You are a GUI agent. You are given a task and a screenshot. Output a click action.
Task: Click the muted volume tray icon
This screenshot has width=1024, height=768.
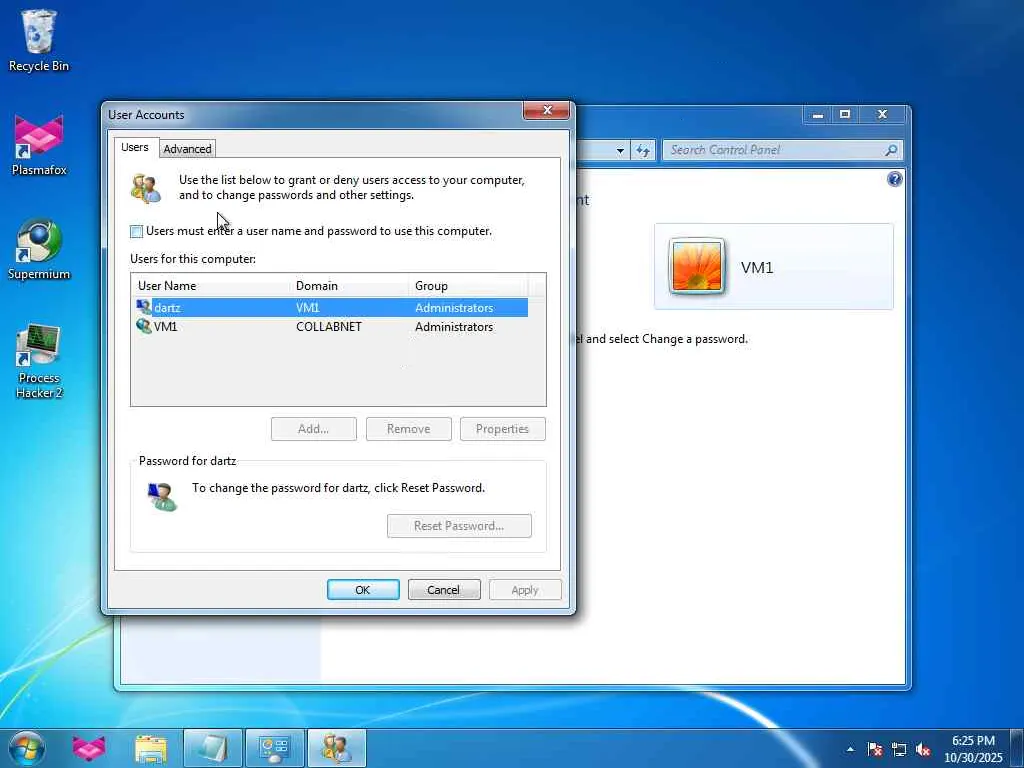(x=923, y=749)
